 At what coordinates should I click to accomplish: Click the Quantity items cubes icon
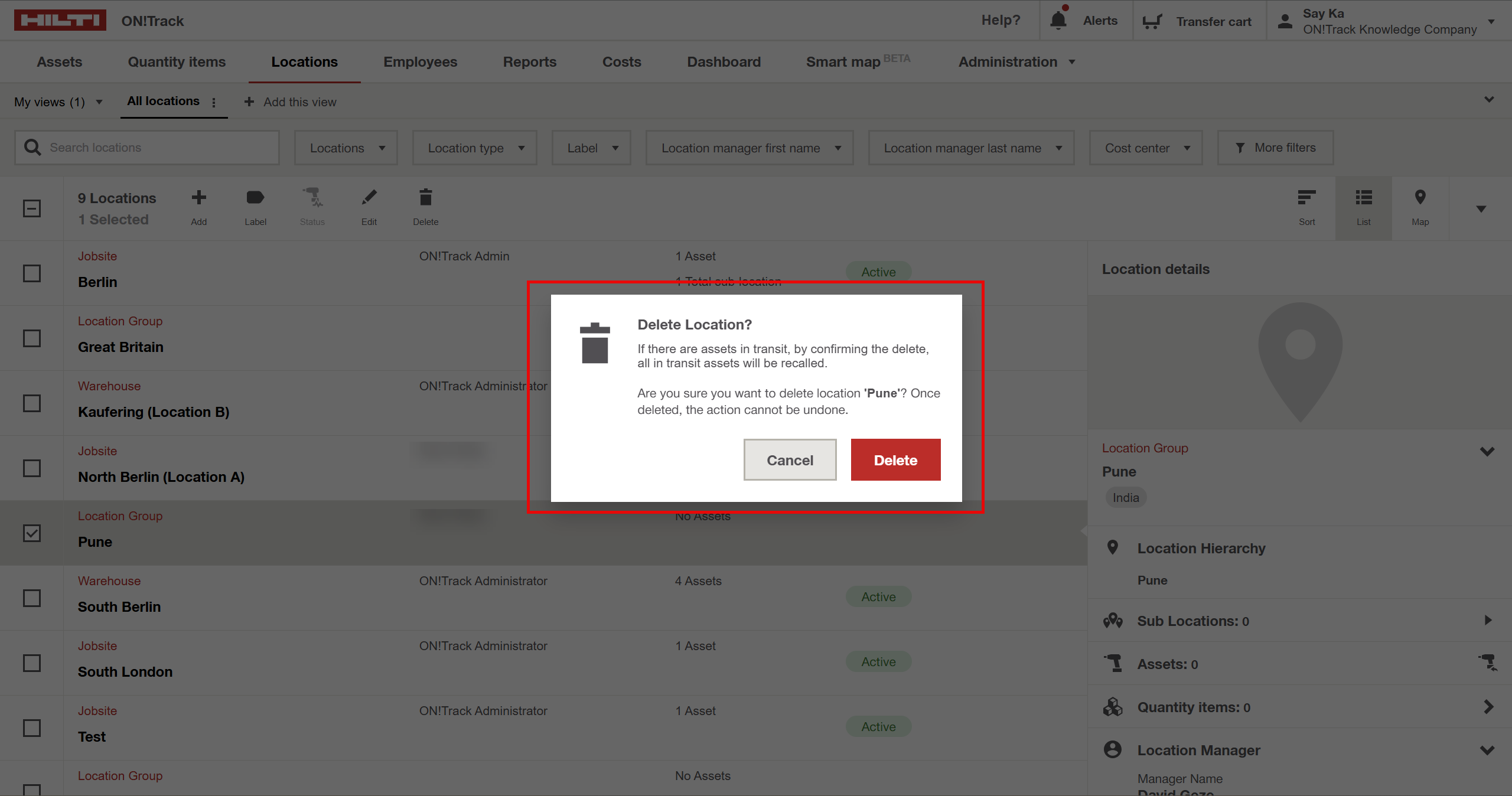pyautogui.click(x=1113, y=707)
